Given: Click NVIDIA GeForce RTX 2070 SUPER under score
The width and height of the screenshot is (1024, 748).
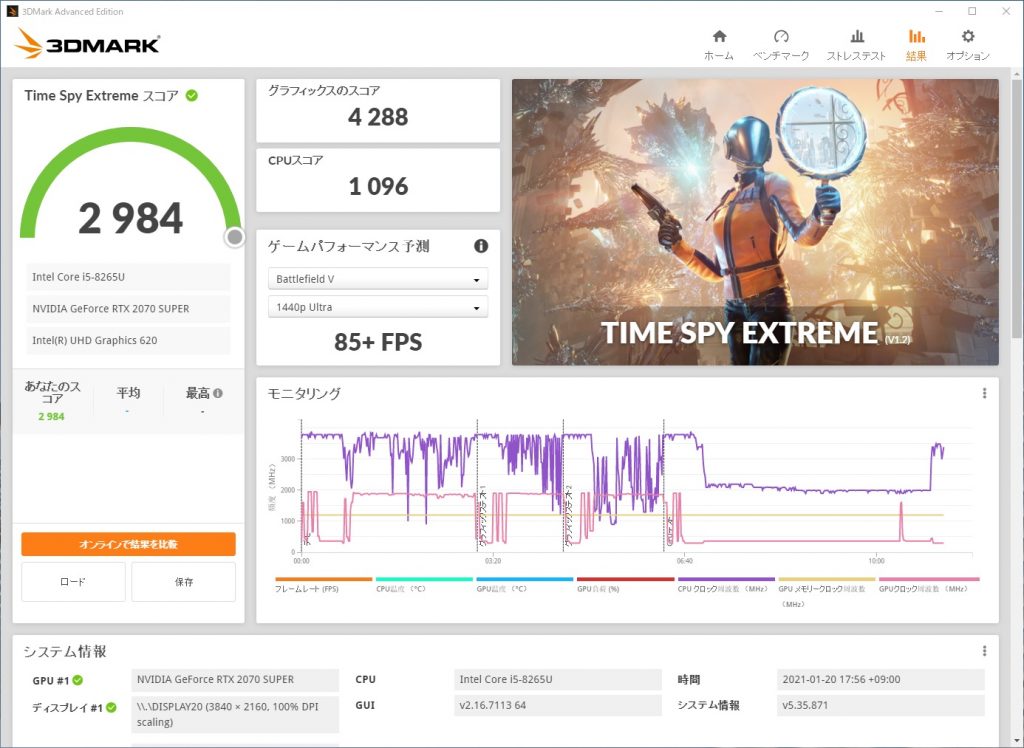Looking at the screenshot, I should pyautogui.click(x=128, y=308).
